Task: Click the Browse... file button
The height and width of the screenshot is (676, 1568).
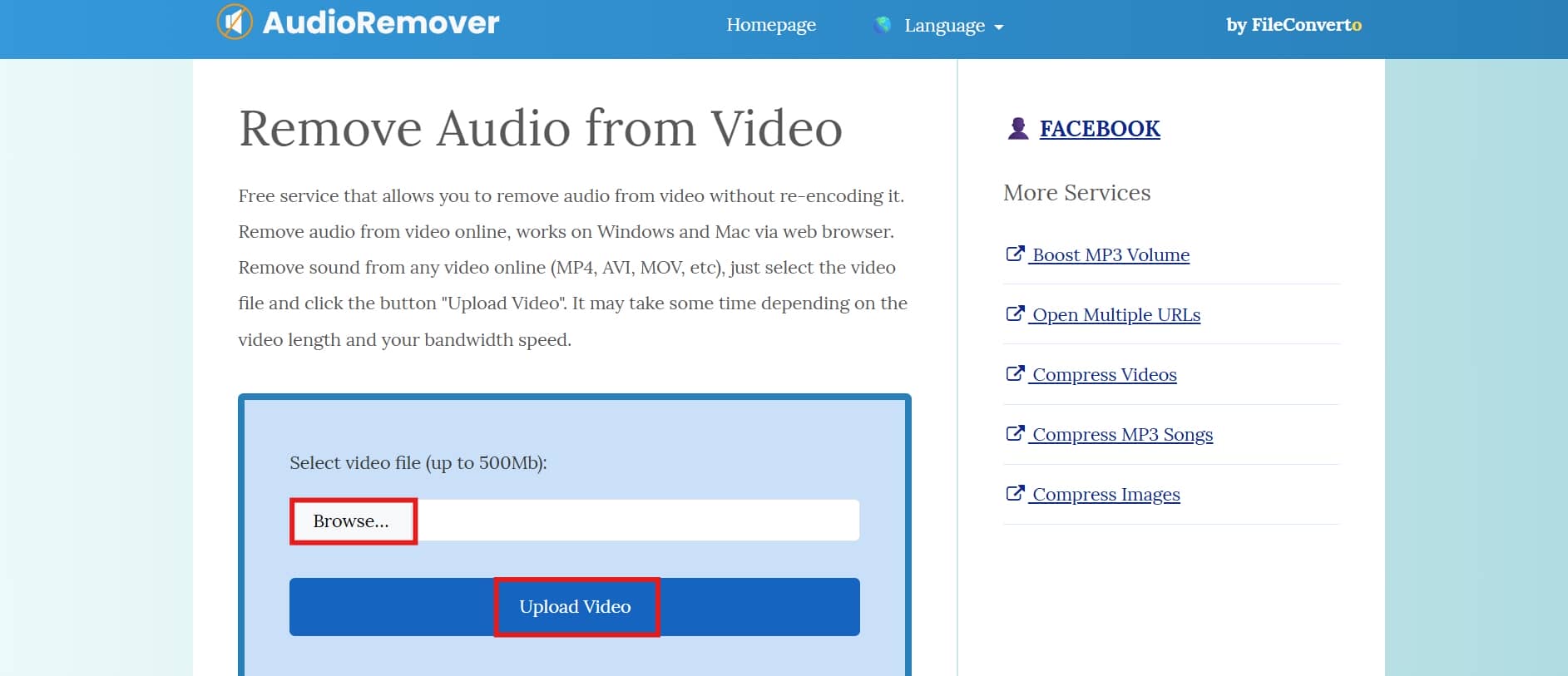Action: [x=353, y=521]
